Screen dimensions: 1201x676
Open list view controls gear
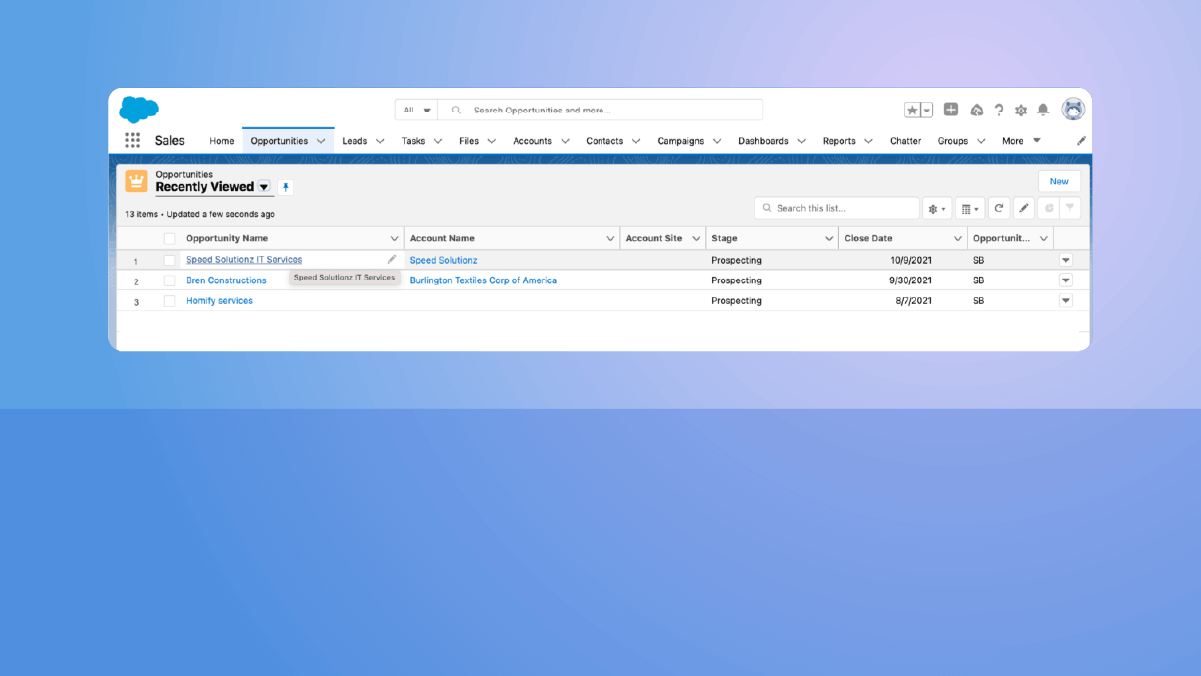click(937, 208)
